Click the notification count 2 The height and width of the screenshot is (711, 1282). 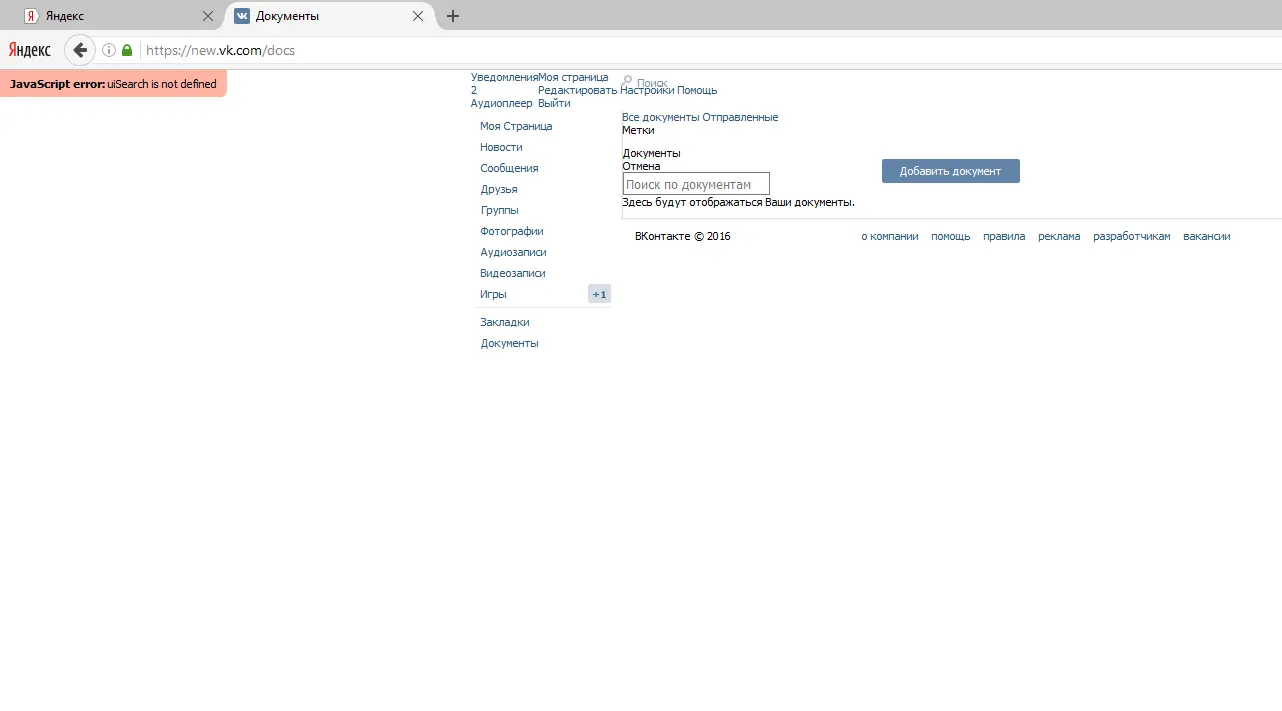474,90
